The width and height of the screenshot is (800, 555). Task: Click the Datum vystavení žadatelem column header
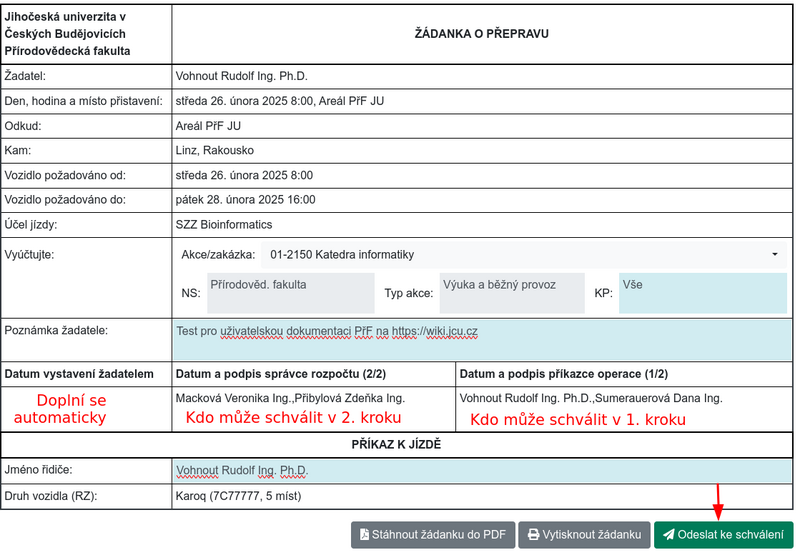pyautogui.click(x=80, y=374)
